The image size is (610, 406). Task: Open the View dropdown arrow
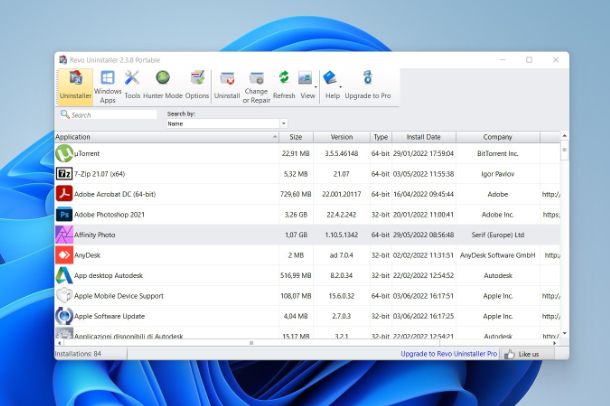coord(316,87)
